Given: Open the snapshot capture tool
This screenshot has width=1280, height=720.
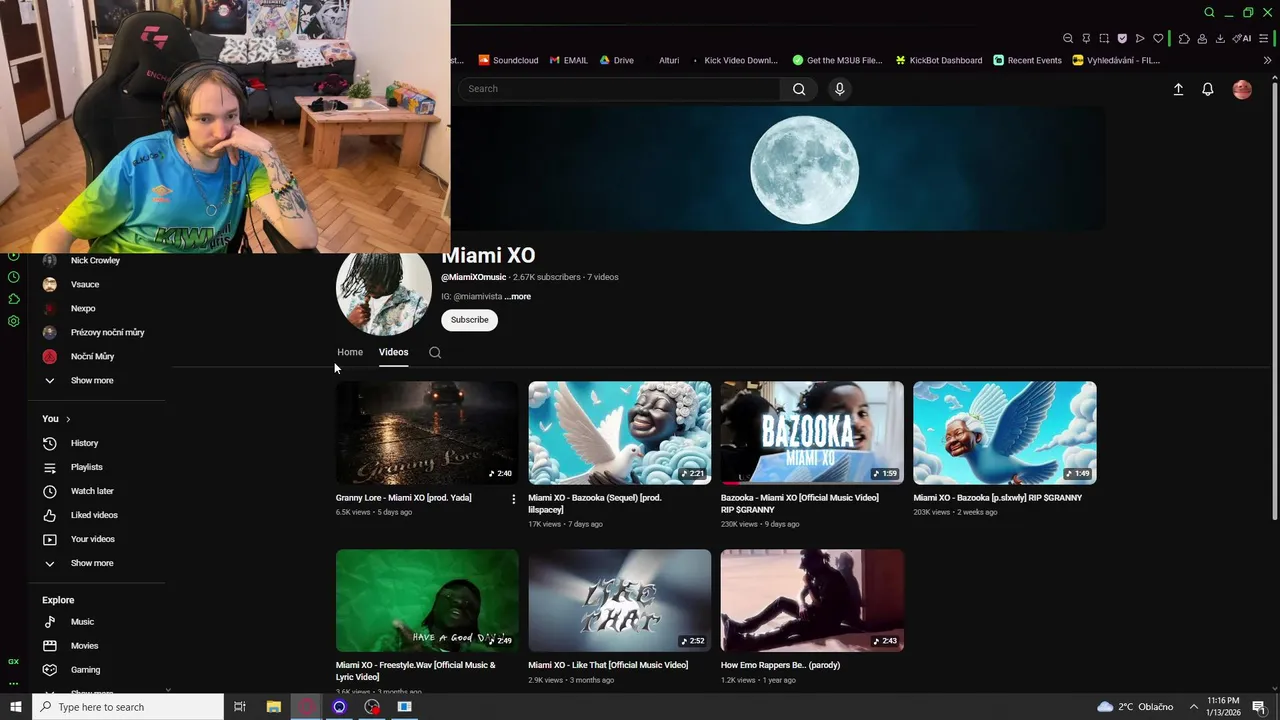Looking at the screenshot, I should (x=1104, y=38).
